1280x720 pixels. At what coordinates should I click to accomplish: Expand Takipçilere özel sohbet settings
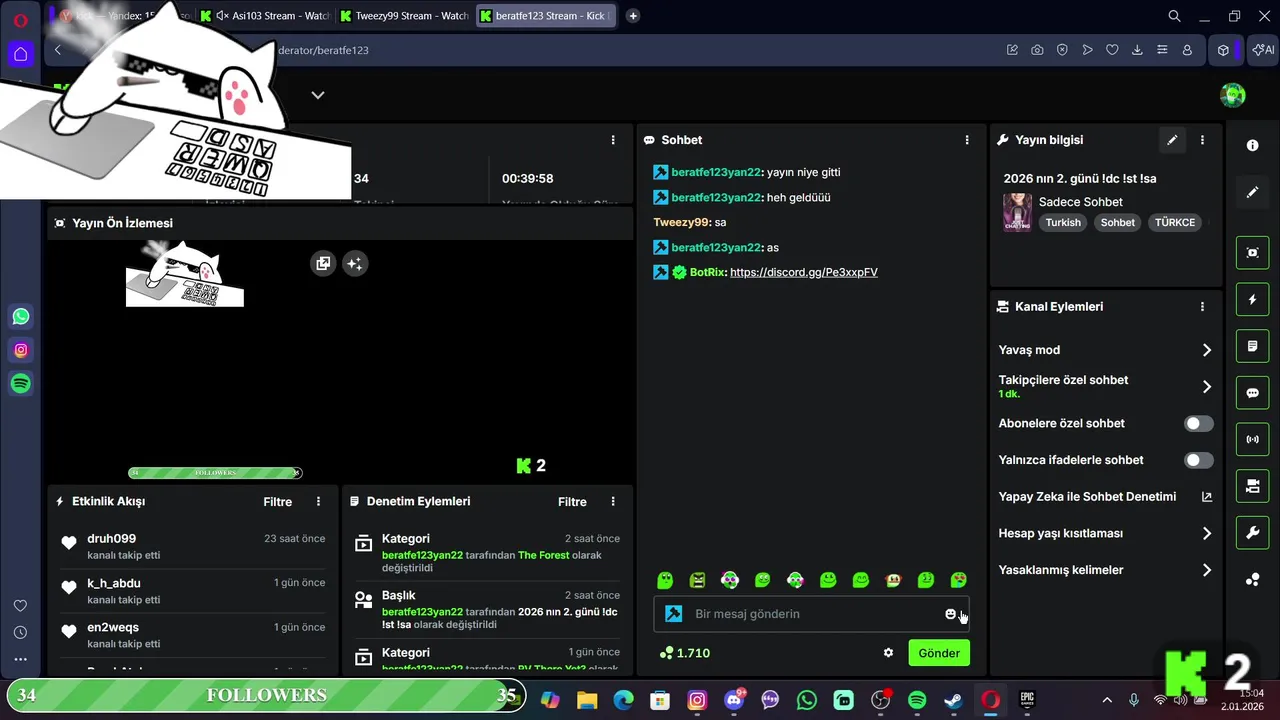coord(1105,386)
